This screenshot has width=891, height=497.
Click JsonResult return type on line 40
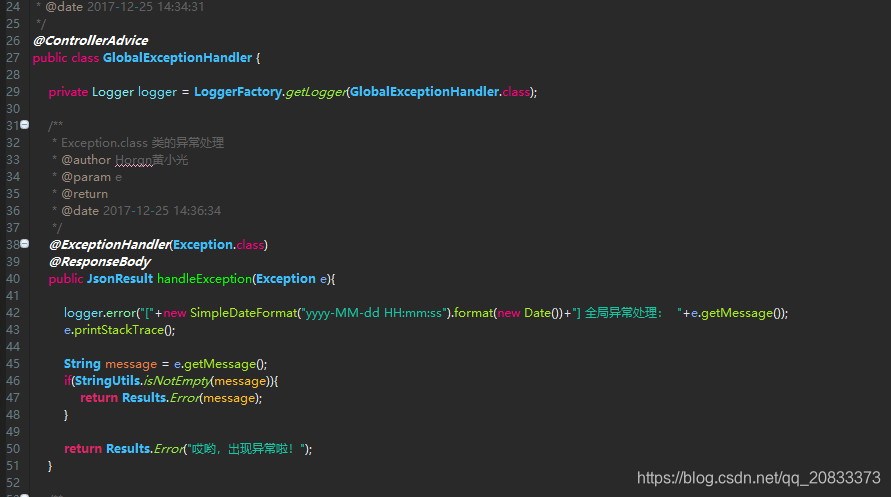pos(120,279)
